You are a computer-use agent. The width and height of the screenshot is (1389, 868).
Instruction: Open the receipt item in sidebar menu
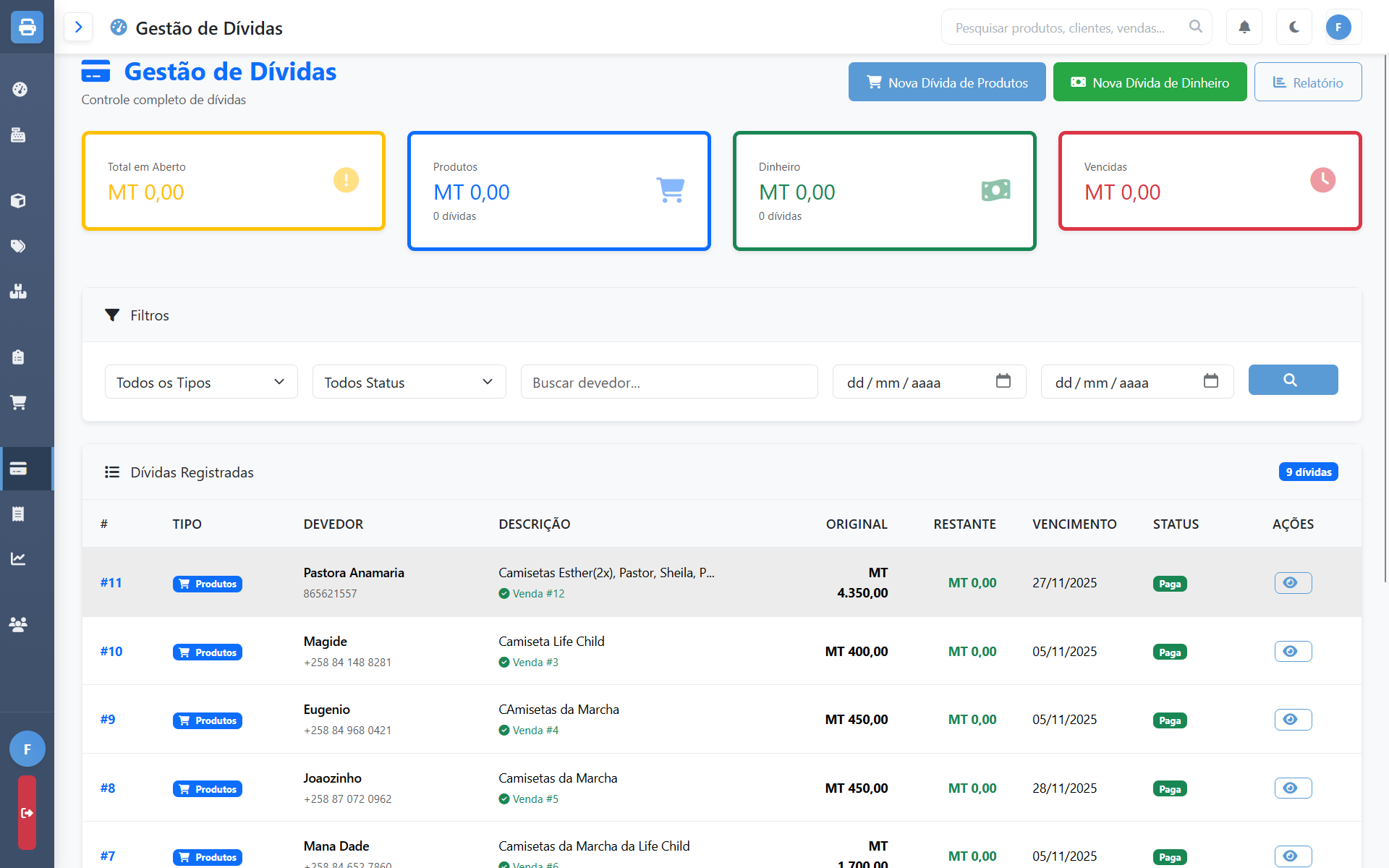[19, 514]
